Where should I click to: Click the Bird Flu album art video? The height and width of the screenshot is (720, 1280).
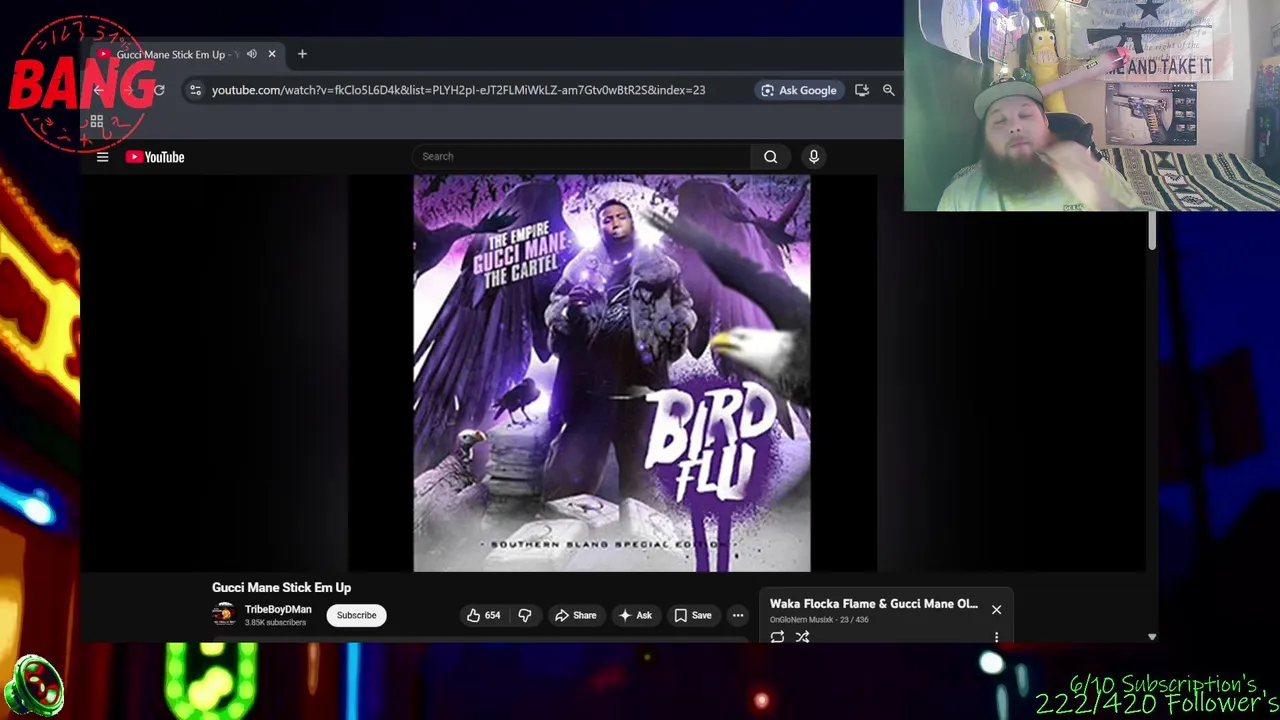pos(612,373)
